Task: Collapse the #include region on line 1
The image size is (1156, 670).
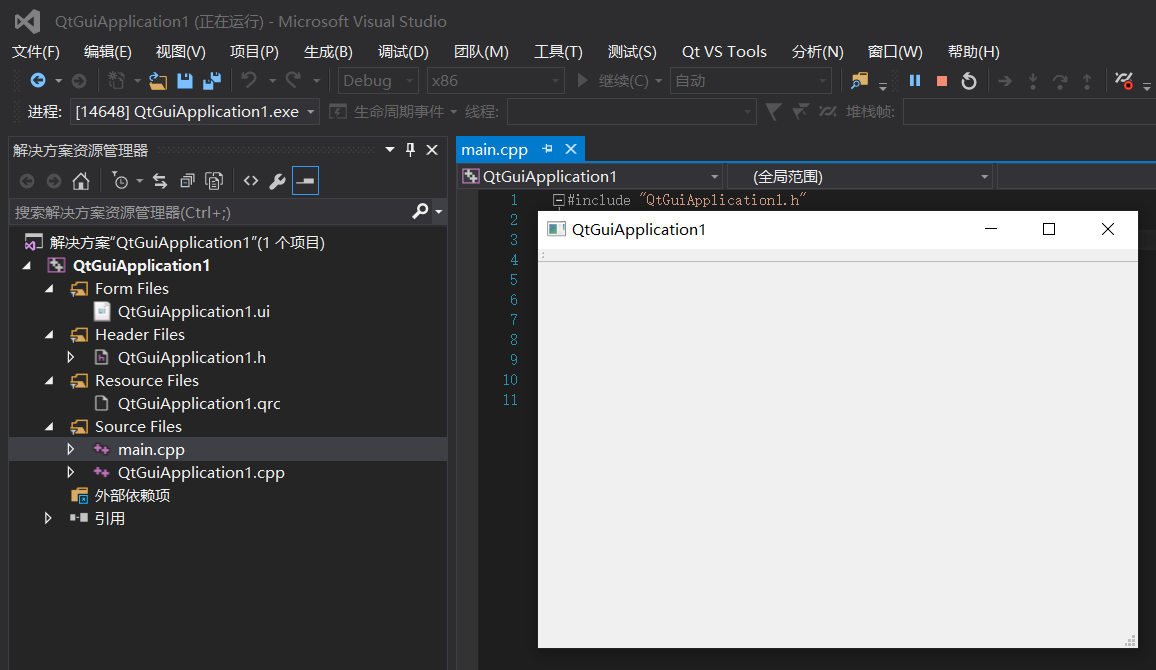Action: (558, 200)
